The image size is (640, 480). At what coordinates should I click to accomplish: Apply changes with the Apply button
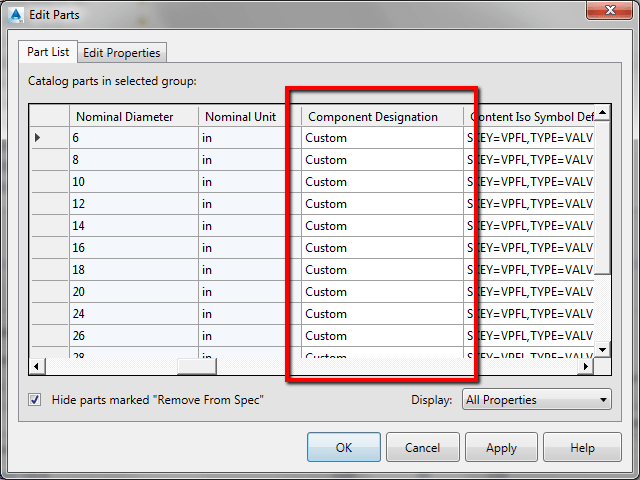coord(501,448)
